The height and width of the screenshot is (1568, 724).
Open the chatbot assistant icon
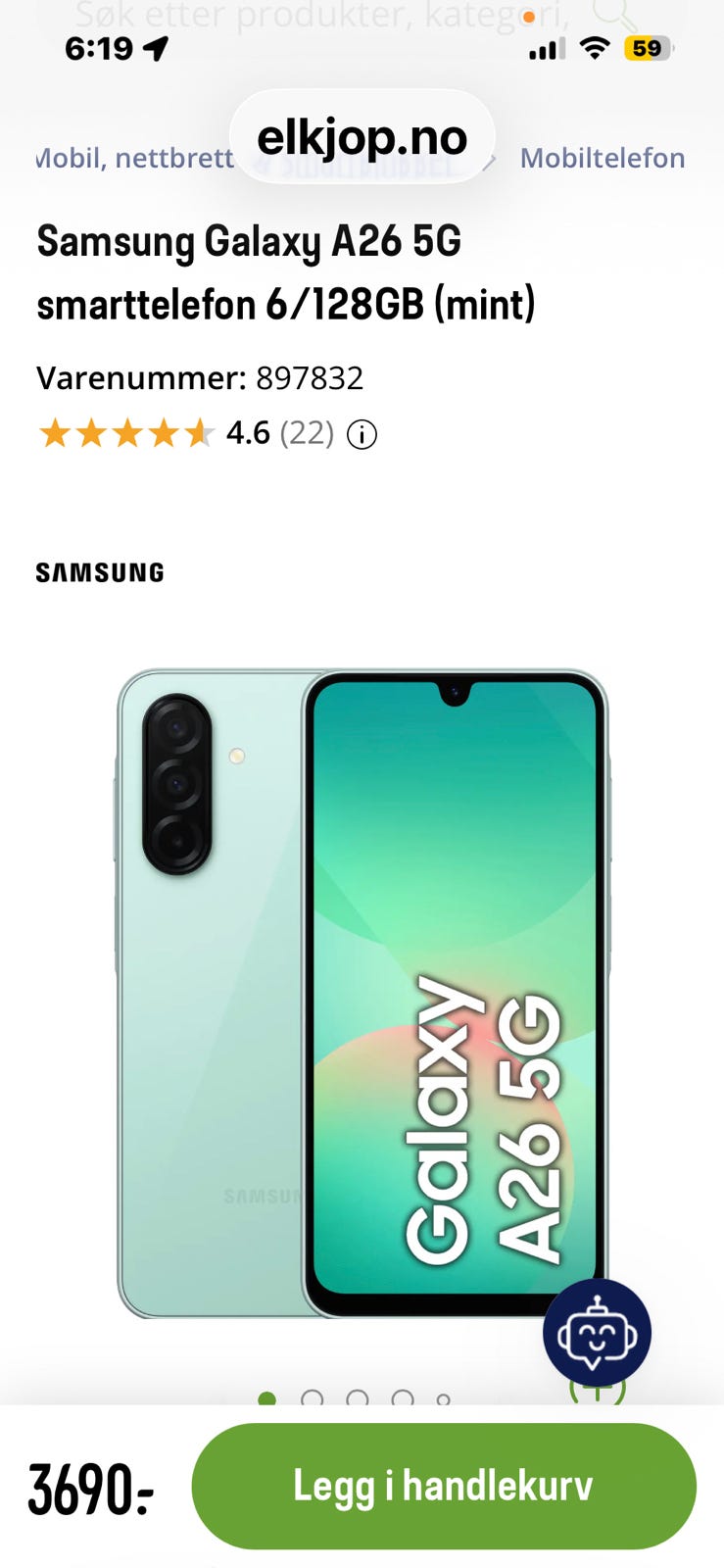point(597,1333)
